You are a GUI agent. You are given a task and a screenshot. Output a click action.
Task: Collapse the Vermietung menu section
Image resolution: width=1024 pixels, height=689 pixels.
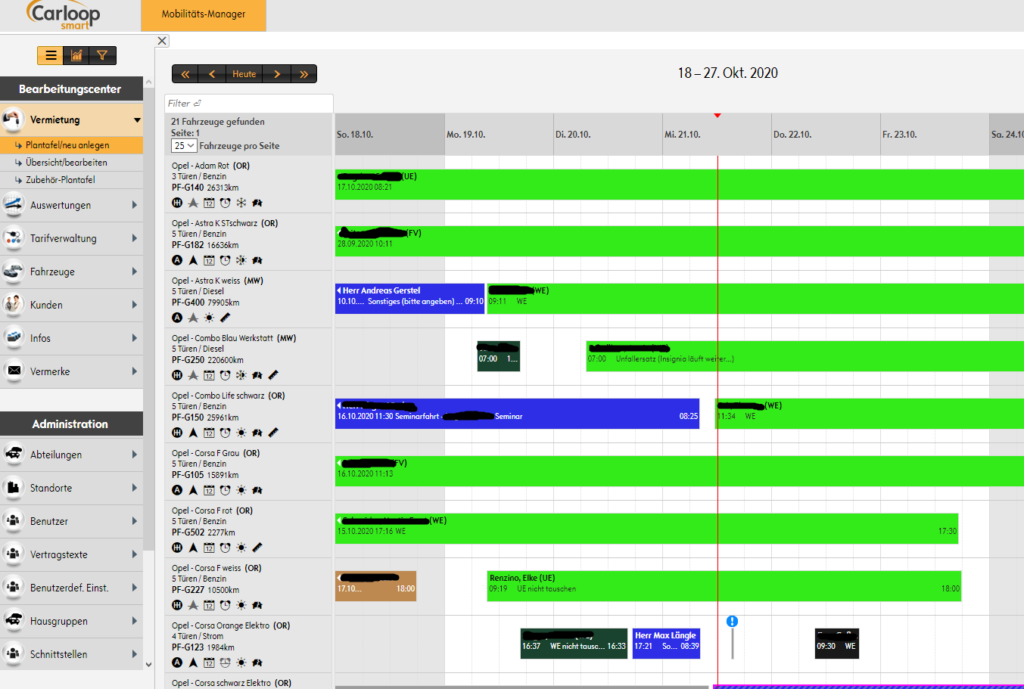(x=136, y=120)
